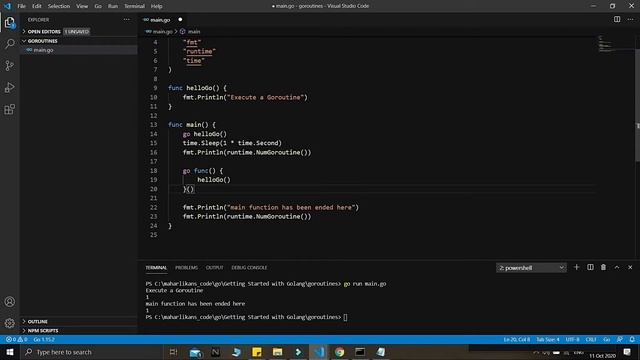
Task: Open Windows Start menu
Action: (x=9, y=352)
